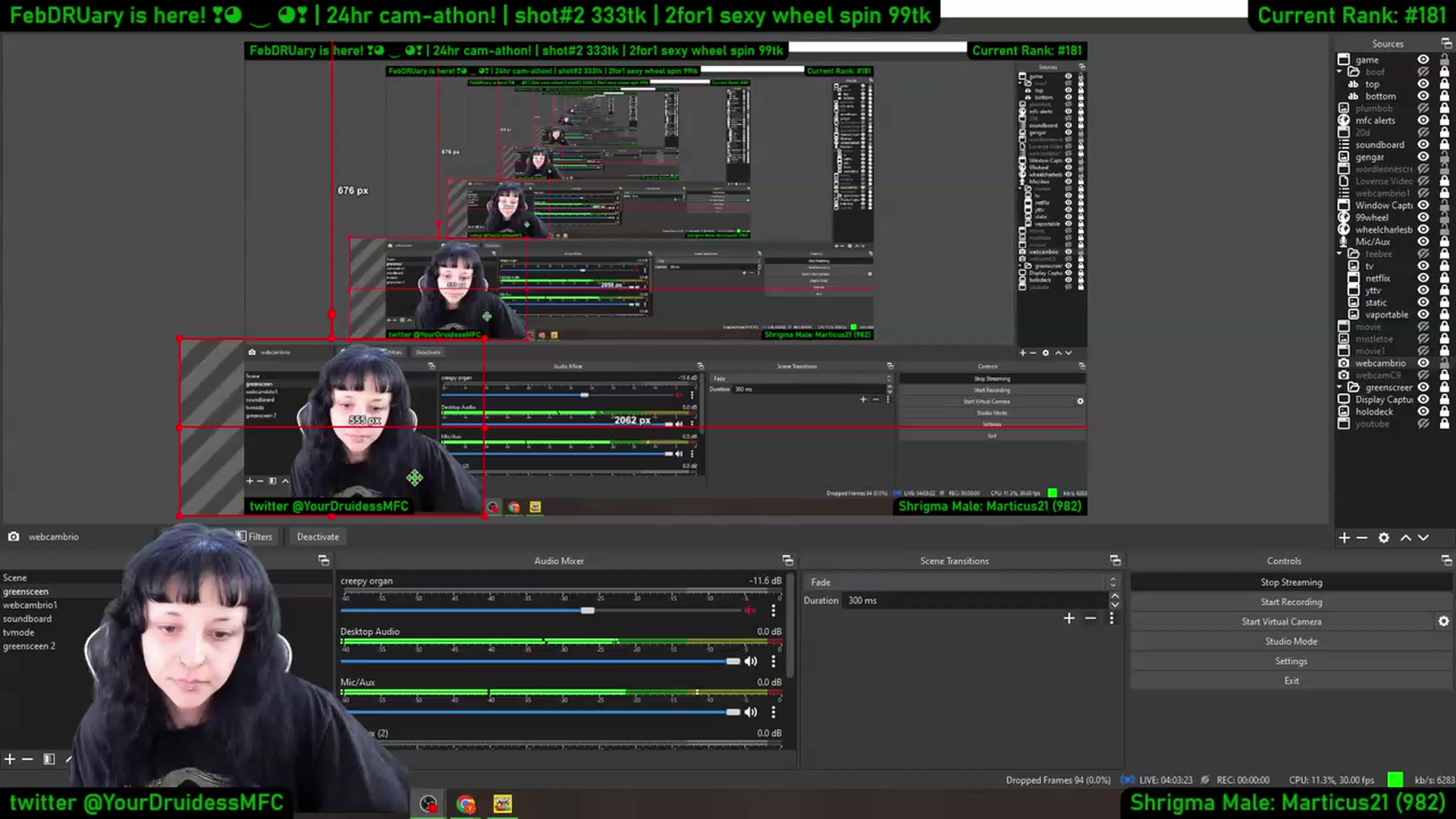The height and width of the screenshot is (819, 1456).
Task: Switch to greensceen scene
Action: point(26,591)
